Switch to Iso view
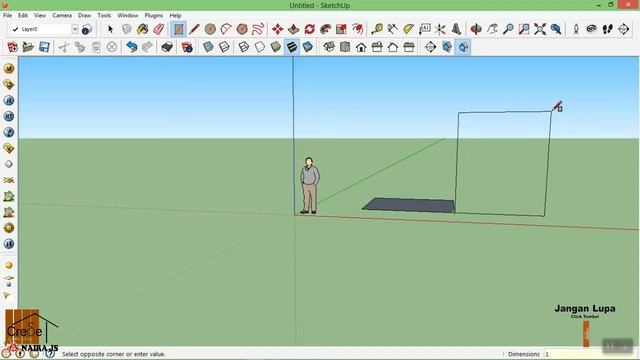The width and height of the screenshot is (640, 360). [x=329, y=47]
